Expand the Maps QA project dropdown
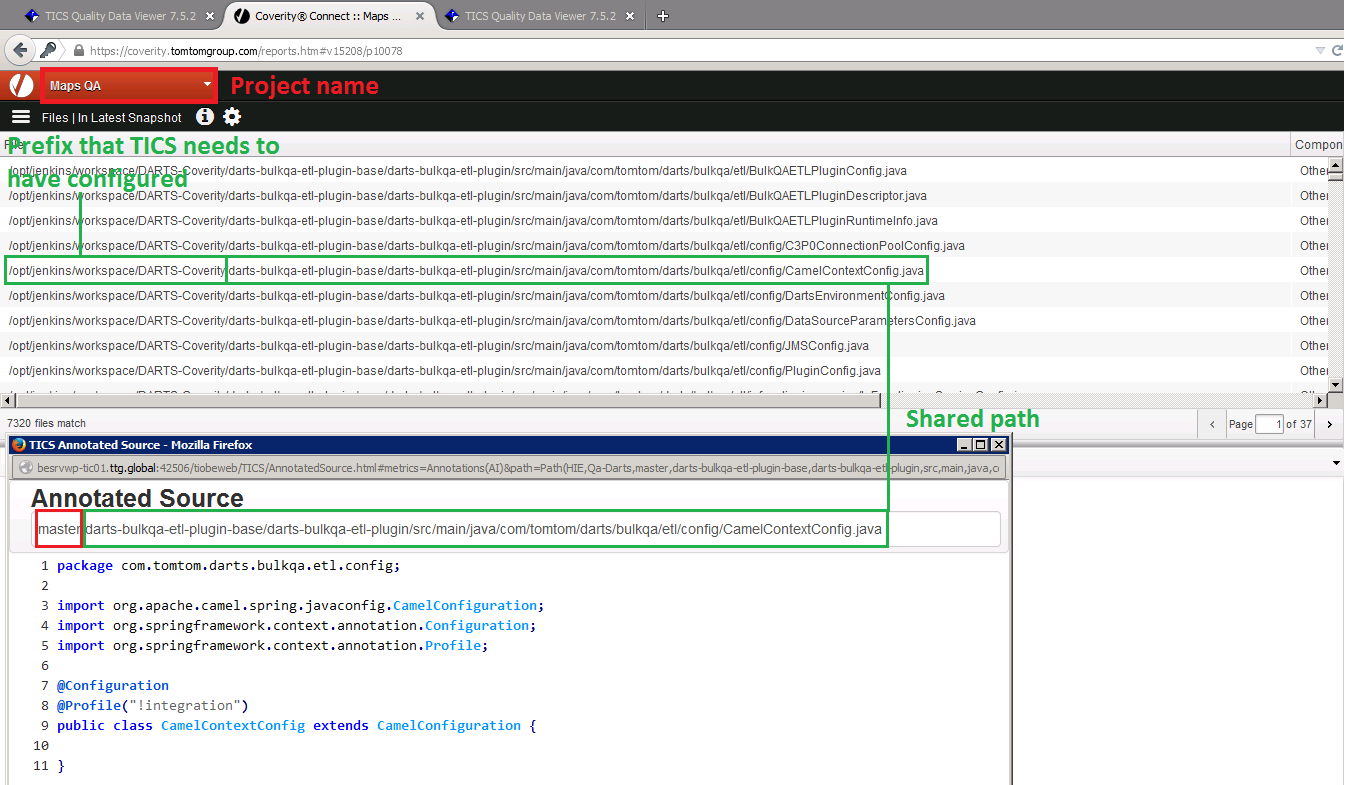The image size is (1349, 785). tap(207, 86)
